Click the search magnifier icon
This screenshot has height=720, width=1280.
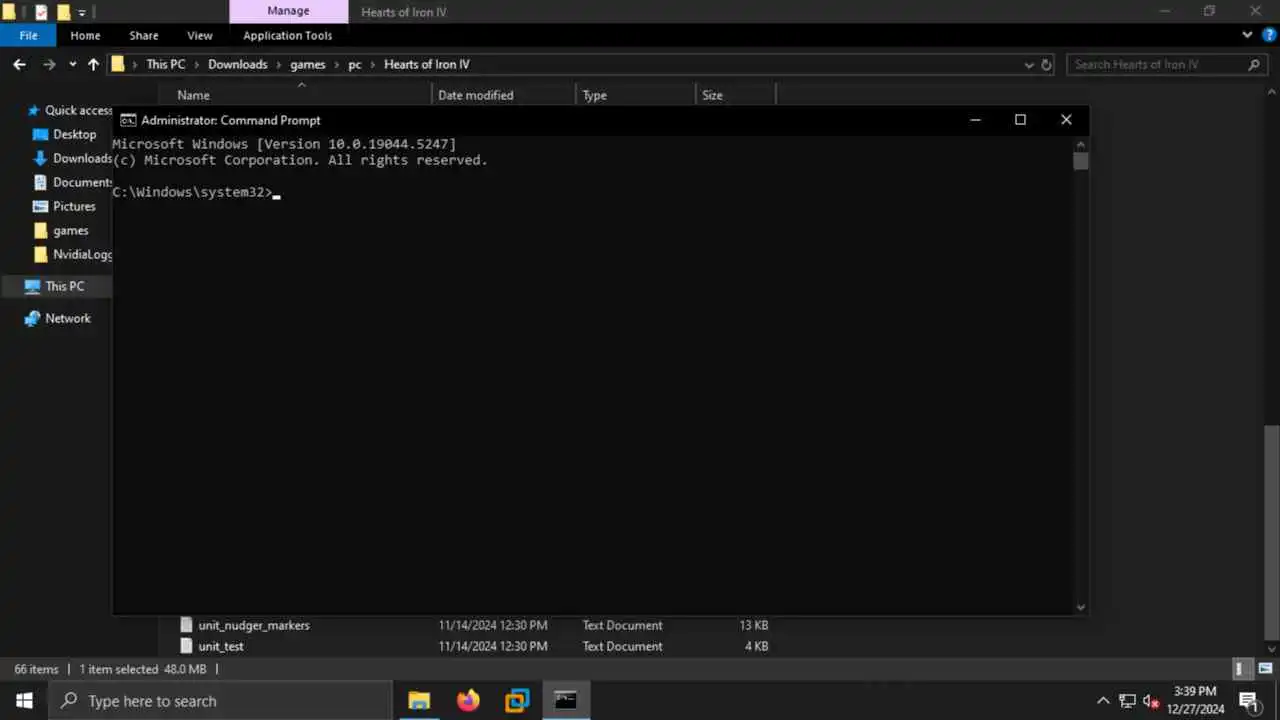point(1254,64)
